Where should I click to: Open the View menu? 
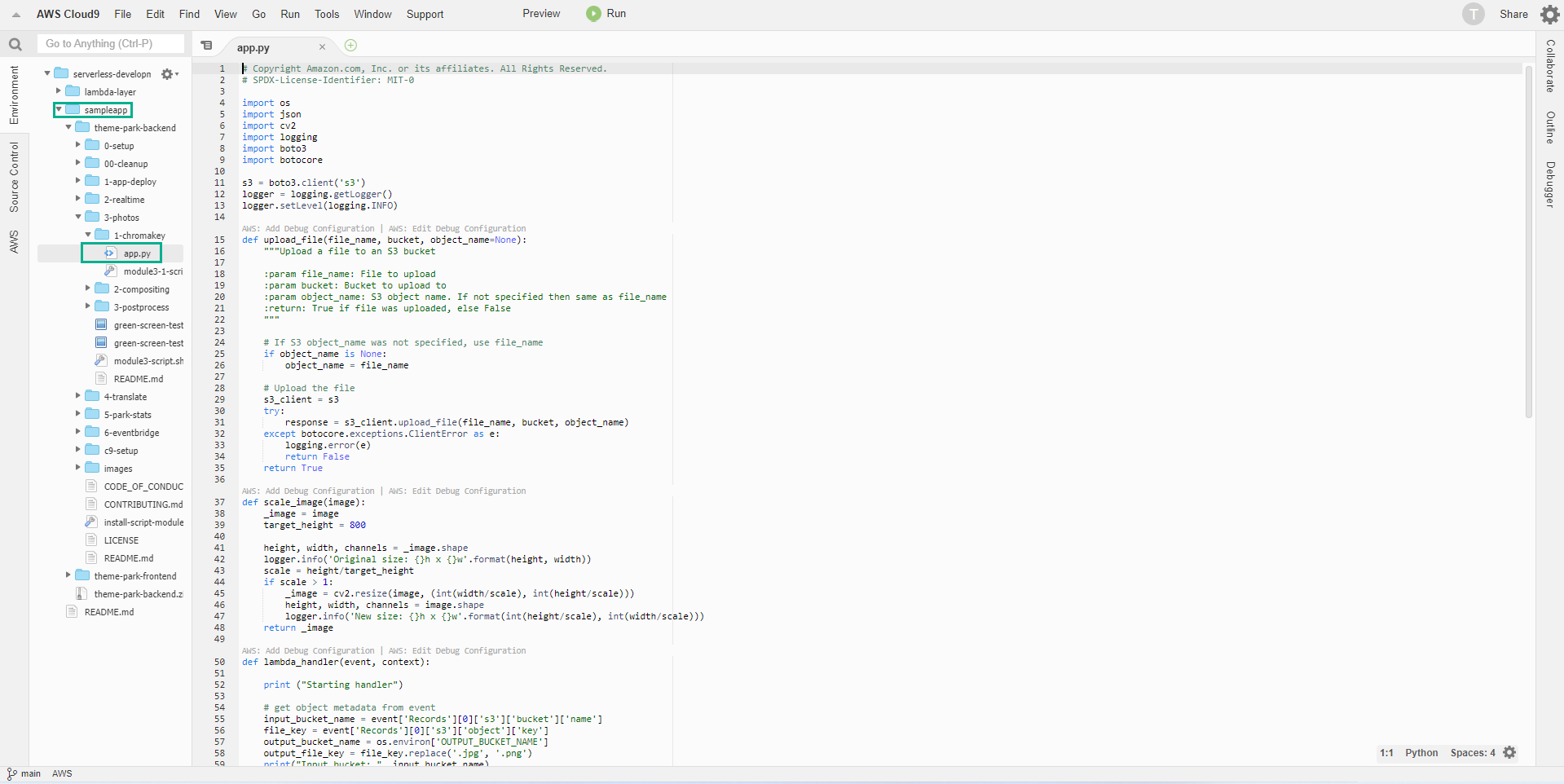pos(226,14)
